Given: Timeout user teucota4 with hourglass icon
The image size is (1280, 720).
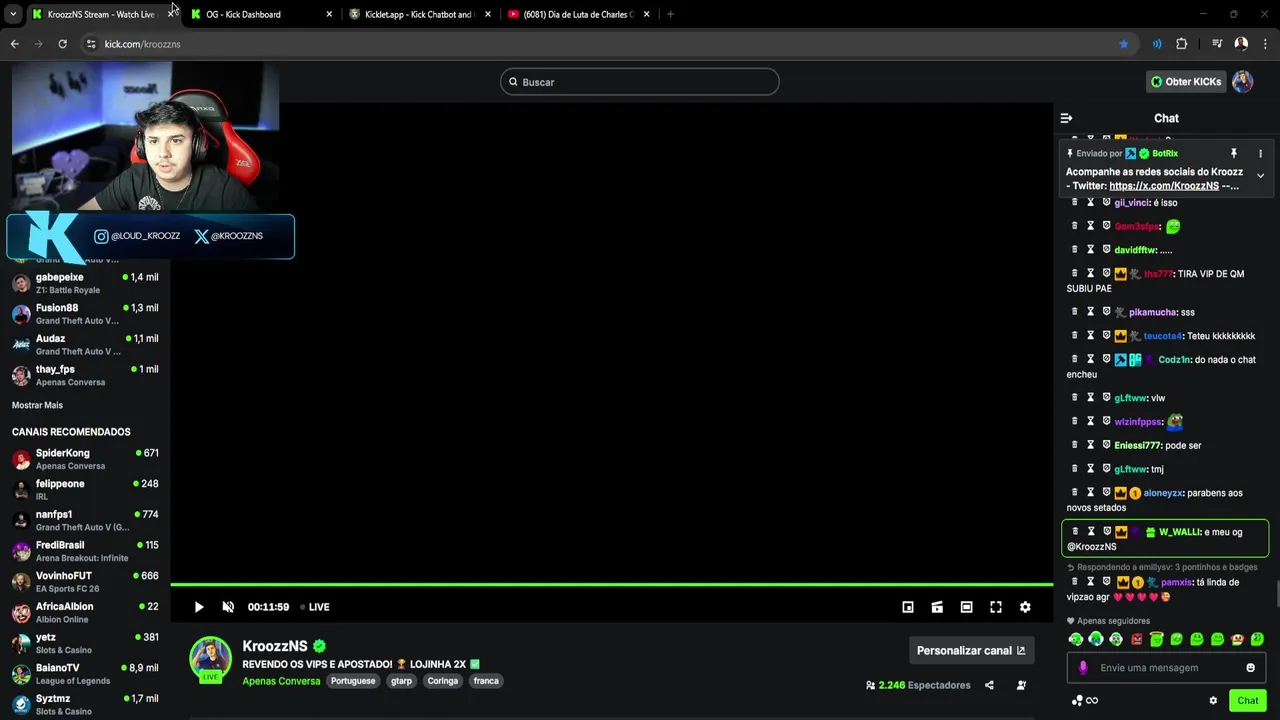Looking at the screenshot, I should click(1091, 336).
